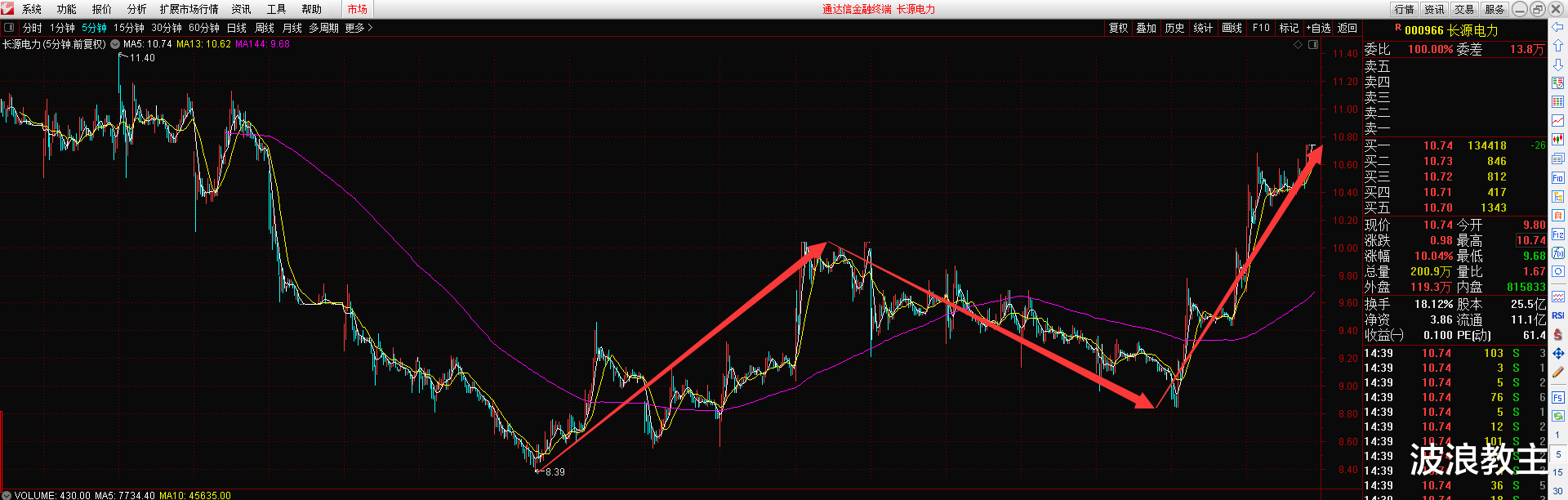The image size is (1568, 500).
Task: Open the 资讯 top-right button
Action: (1434, 9)
